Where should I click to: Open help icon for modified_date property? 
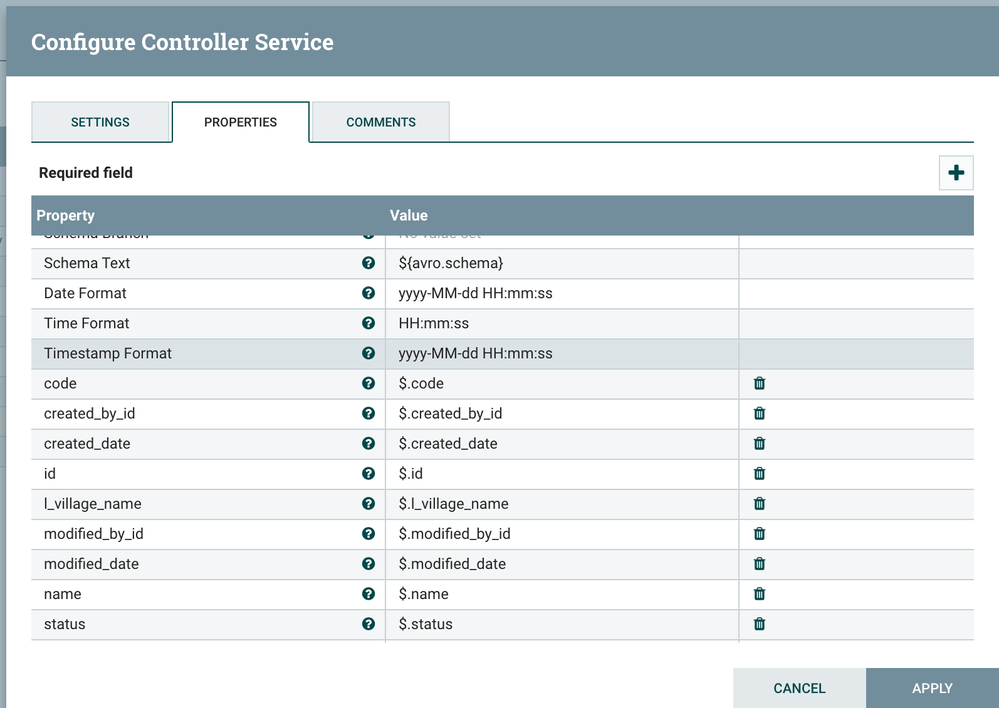[368, 563]
